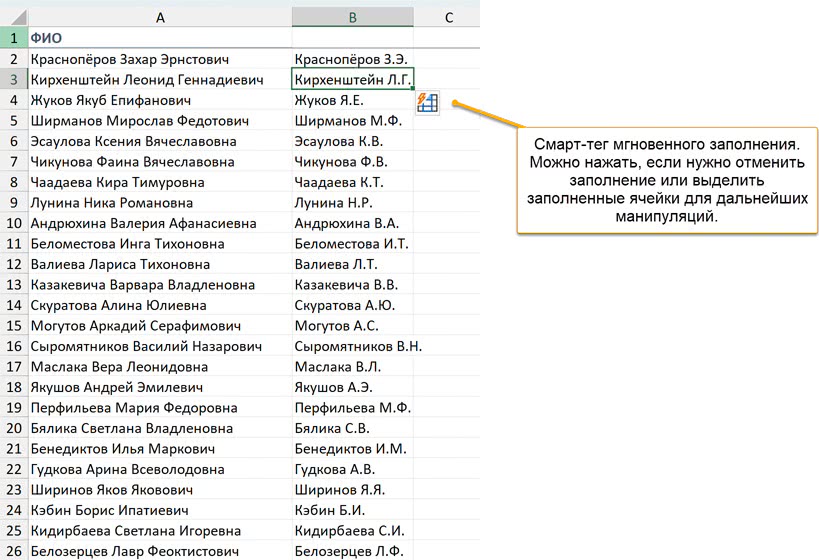Viewport: 819px width, 560px height.
Task: Select cell Маслака Вера Леонидовна
Action: pyautogui.click(x=160, y=367)
